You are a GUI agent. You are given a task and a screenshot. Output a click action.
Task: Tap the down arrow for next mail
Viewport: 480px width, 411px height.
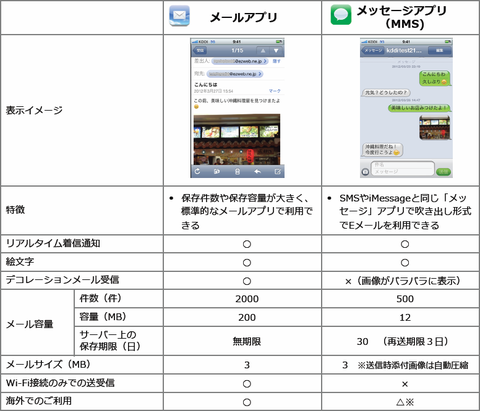pyautogui.click(x=276, y=51)
